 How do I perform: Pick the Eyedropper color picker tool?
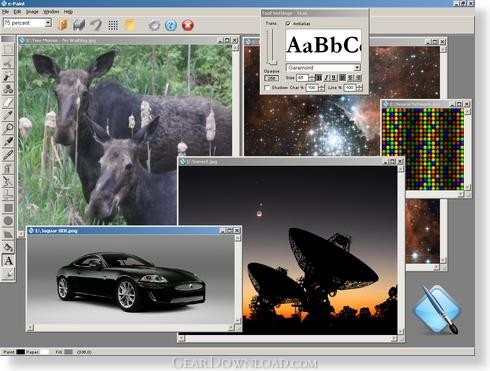[8, 115]
